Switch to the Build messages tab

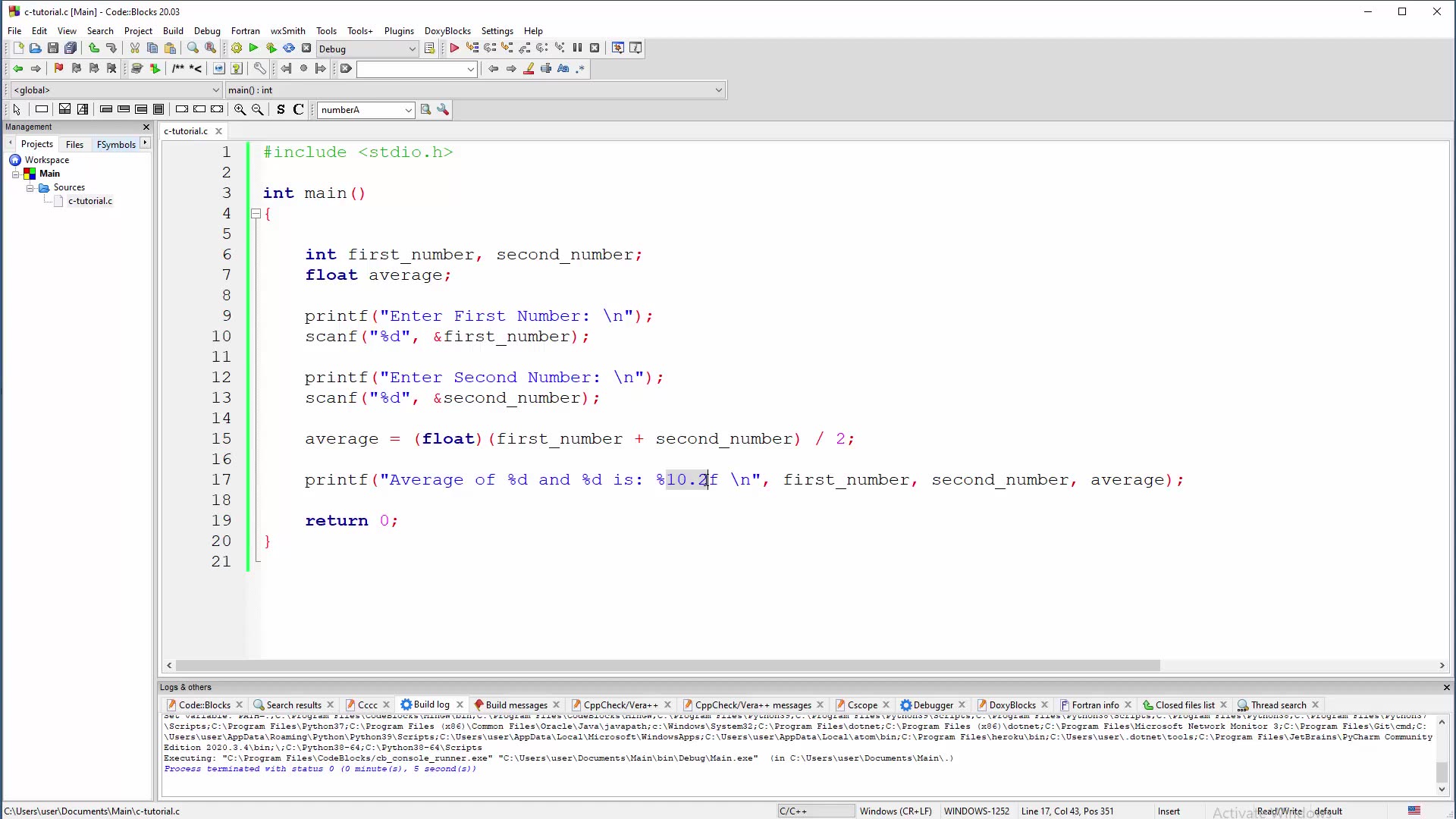pyautogui.click(x=516, y=704)
